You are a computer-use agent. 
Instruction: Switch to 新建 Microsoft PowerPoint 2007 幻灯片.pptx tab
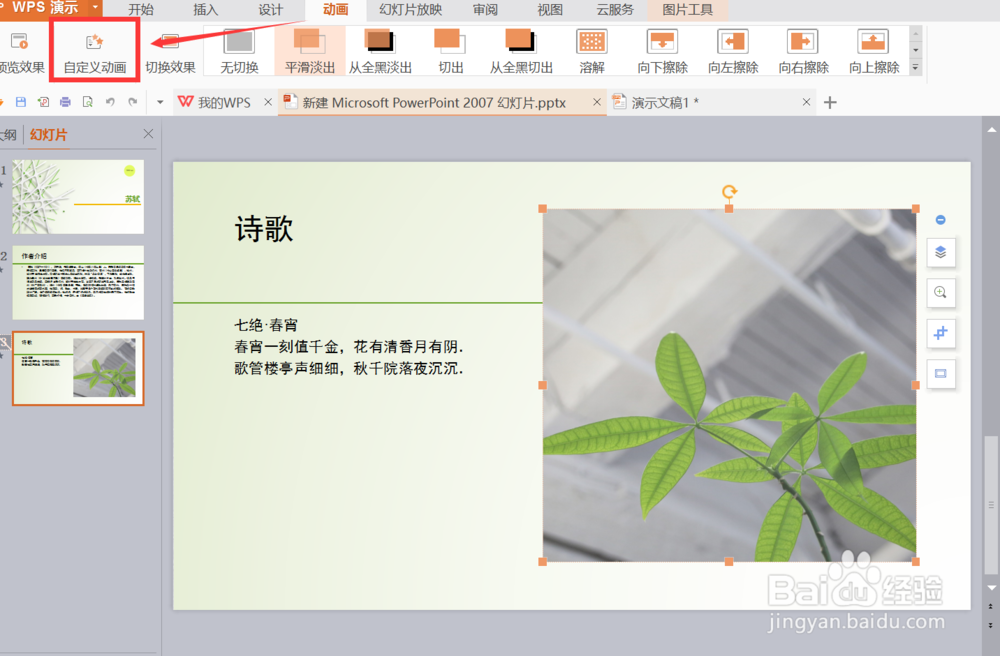click(434, 103)
